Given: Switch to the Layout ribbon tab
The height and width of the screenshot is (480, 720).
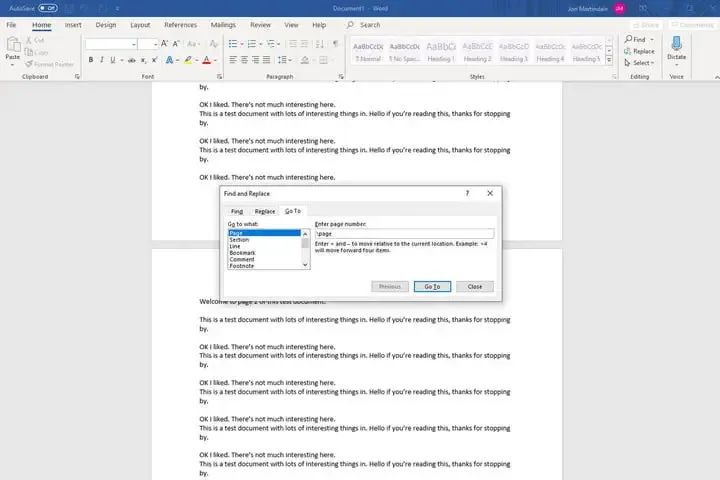Looking at the screenshot, I should pos(140,25).
